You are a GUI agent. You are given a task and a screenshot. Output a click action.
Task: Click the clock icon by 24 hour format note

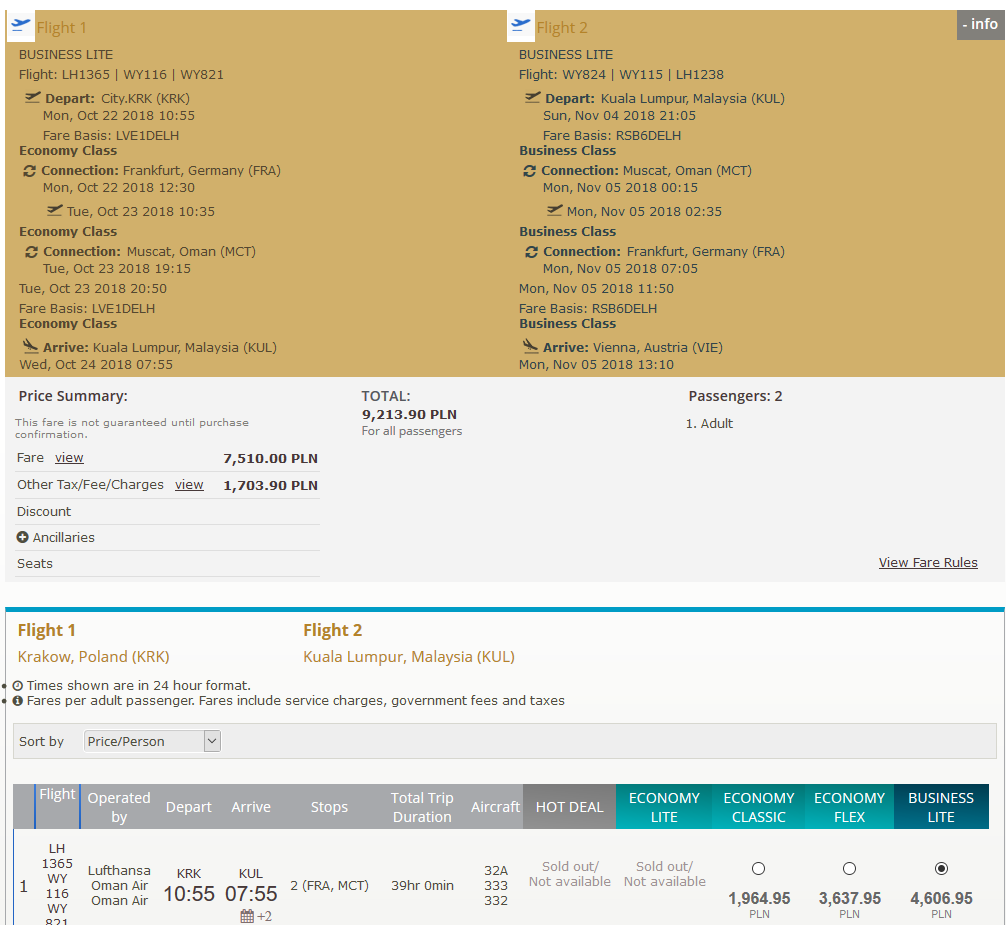[x=18, y=686]
